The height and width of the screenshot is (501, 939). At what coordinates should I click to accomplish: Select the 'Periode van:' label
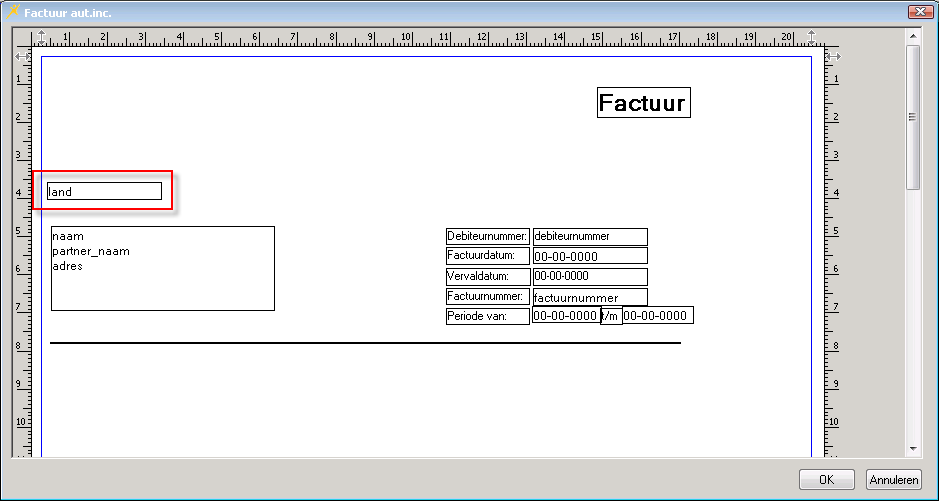[x=487, y=316]
